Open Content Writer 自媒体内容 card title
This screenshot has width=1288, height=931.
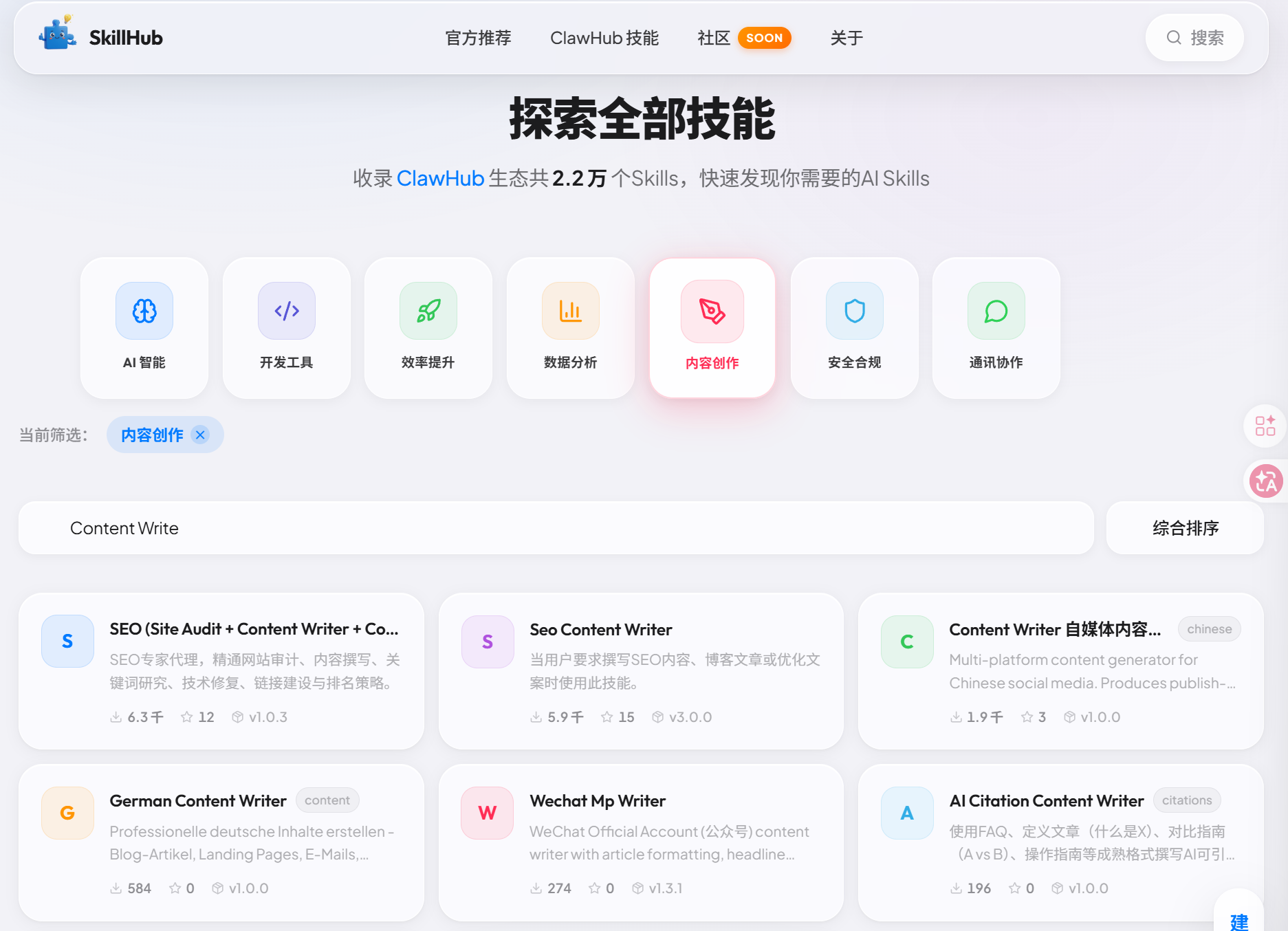click(x=1055, y=630)
